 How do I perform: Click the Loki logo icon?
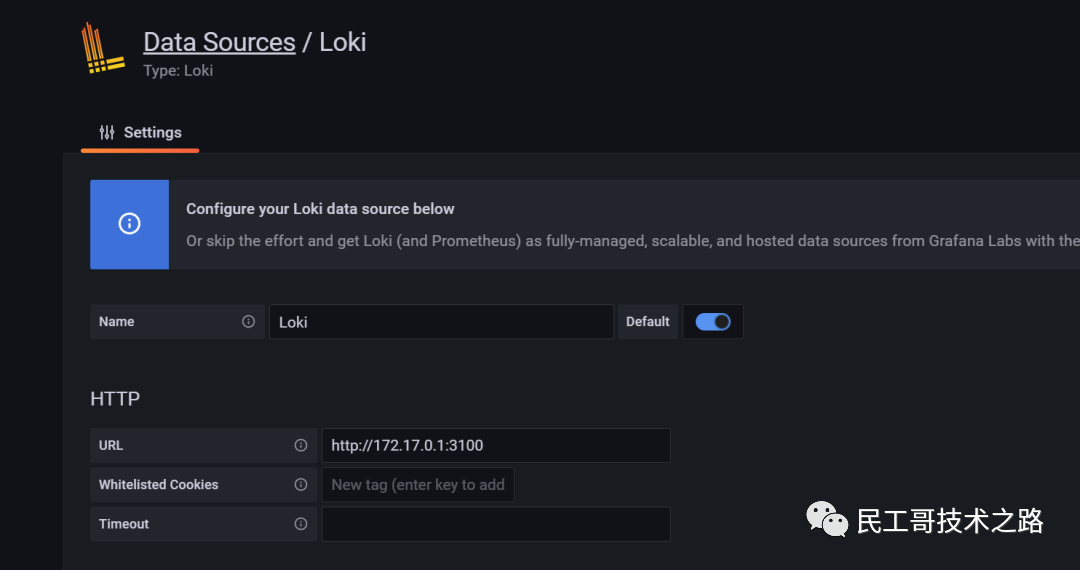(102, 50)
